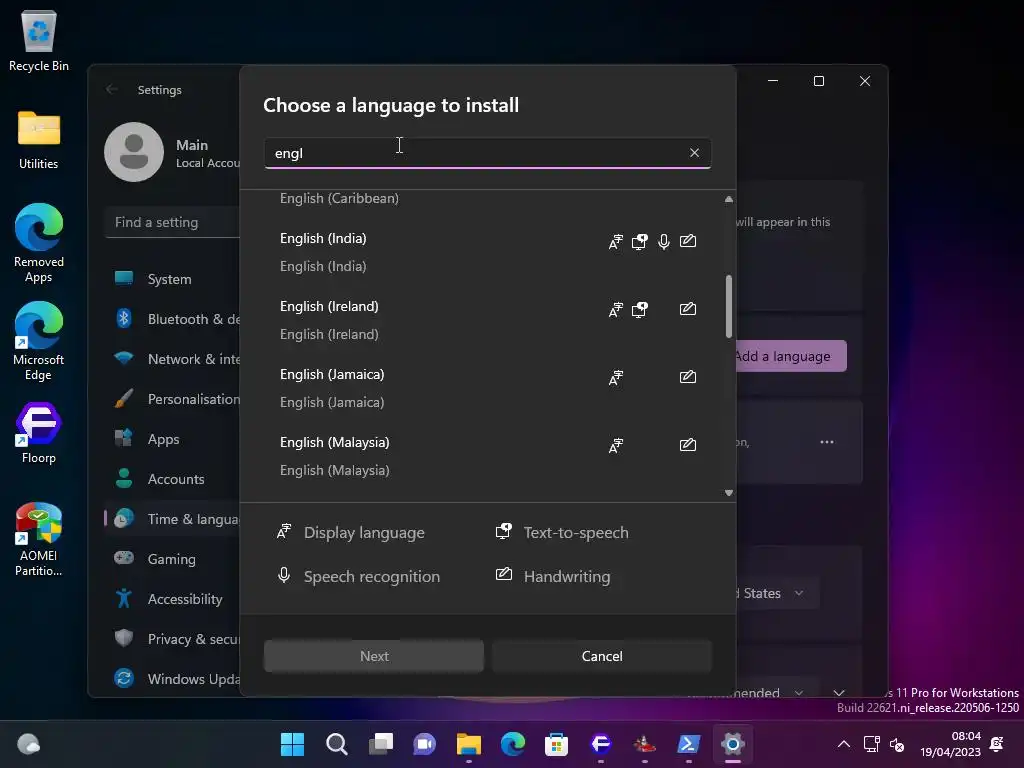Screen dimensions: 1024x768
Task: Click the Display language legend icon
Action: pos(284,532)
